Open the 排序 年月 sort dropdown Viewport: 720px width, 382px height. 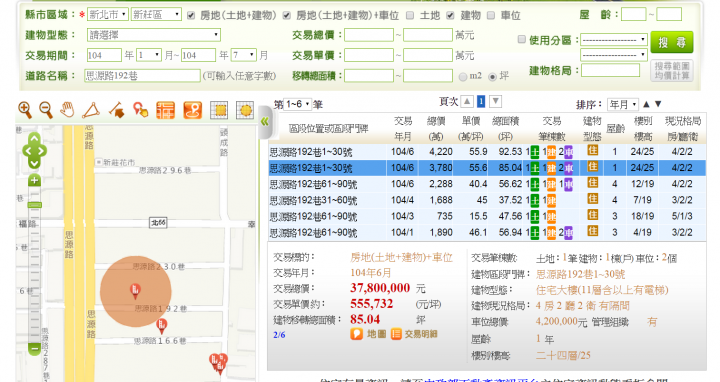pyautogui.click(x=622, y=104)
